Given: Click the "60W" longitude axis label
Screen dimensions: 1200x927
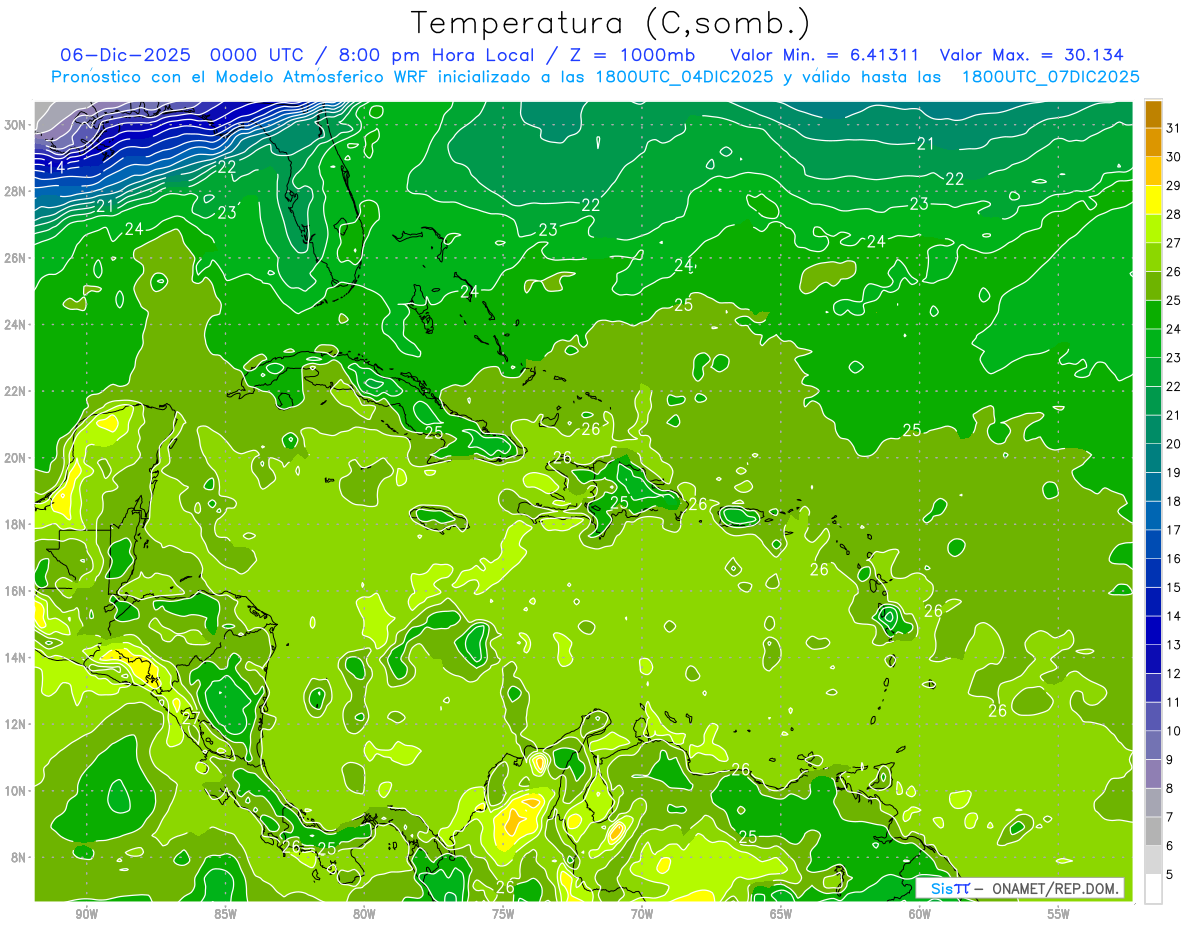Looking at the screenshot, I should click(x=920, y=914).
